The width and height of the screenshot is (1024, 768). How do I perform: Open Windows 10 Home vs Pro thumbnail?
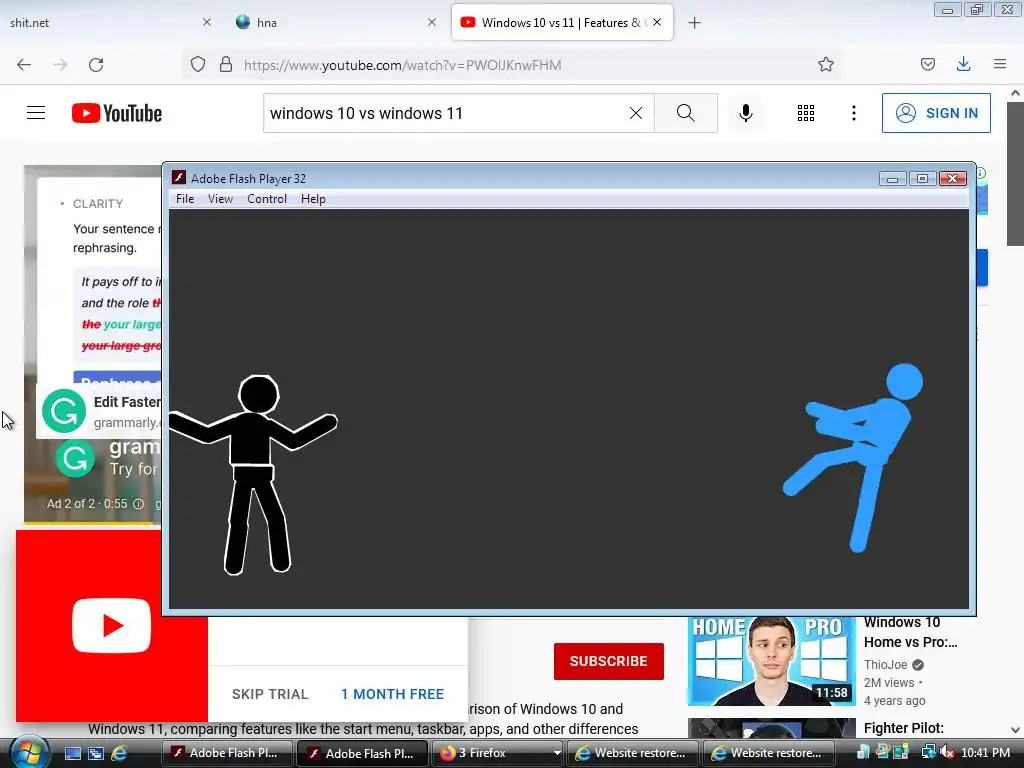click(x=771, y=660)
